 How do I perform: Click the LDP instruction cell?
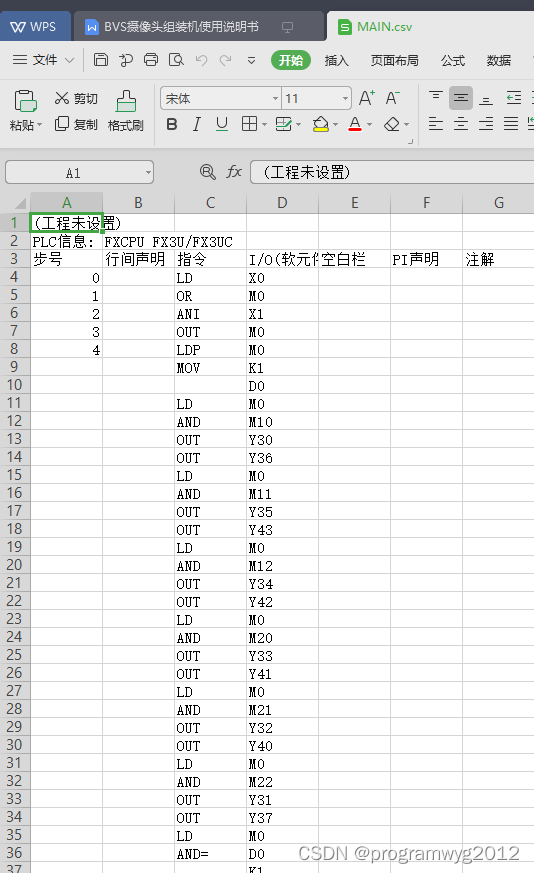click(x=210, y=350)
